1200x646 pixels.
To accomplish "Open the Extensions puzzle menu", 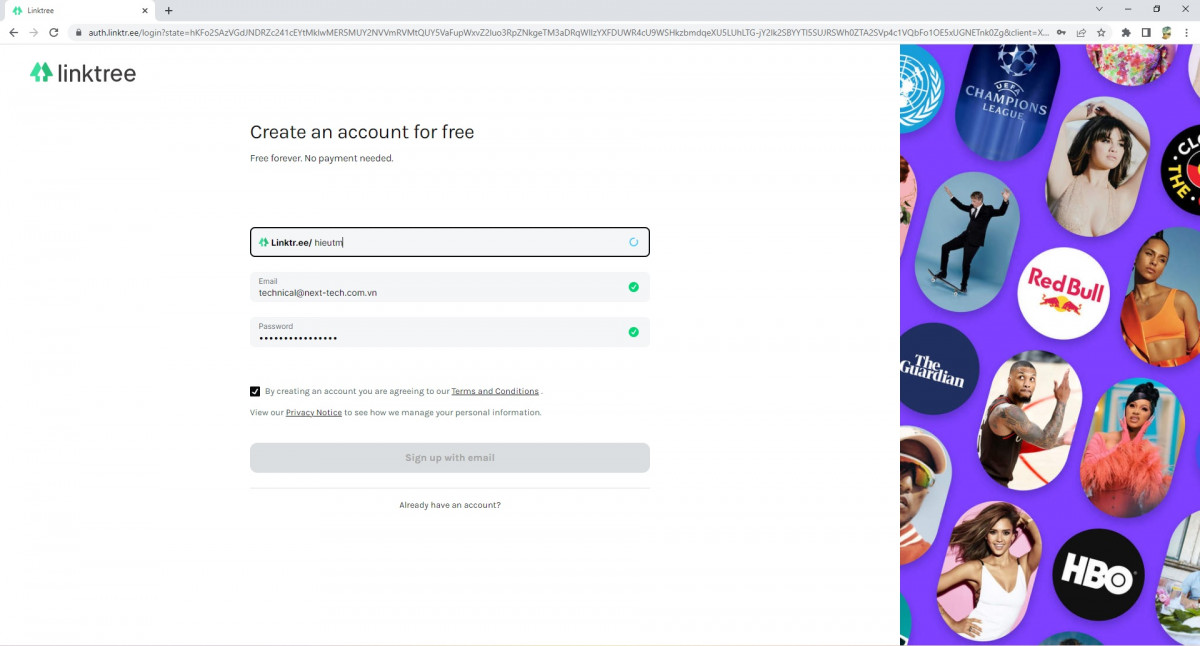I will pyautogui.click(x=1126, y=32).
